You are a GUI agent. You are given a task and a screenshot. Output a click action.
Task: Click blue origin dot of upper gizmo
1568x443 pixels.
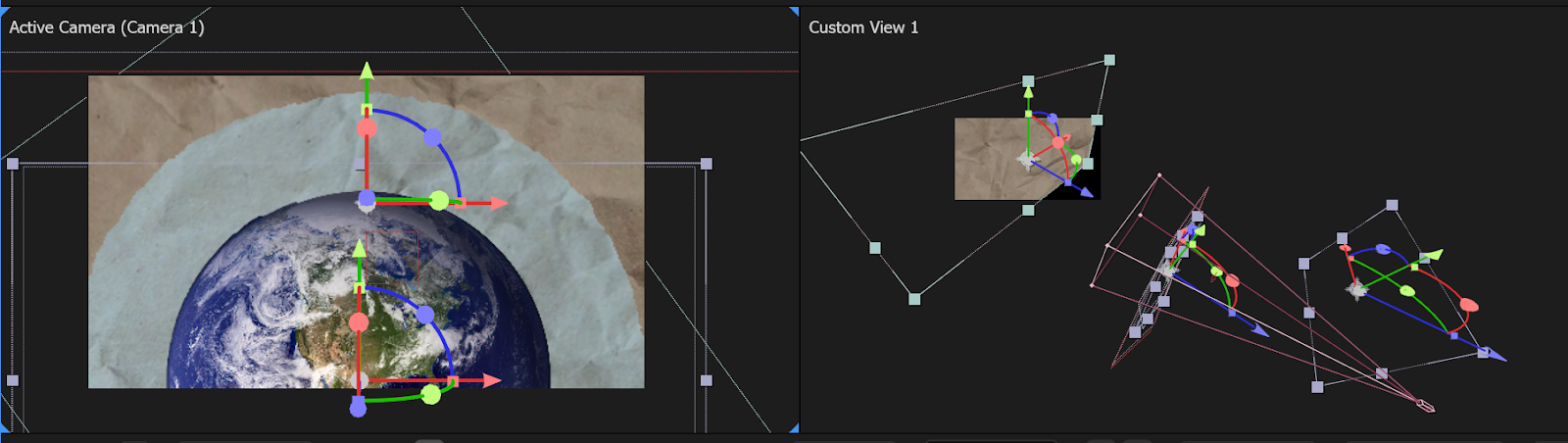[x=367, y=200]
